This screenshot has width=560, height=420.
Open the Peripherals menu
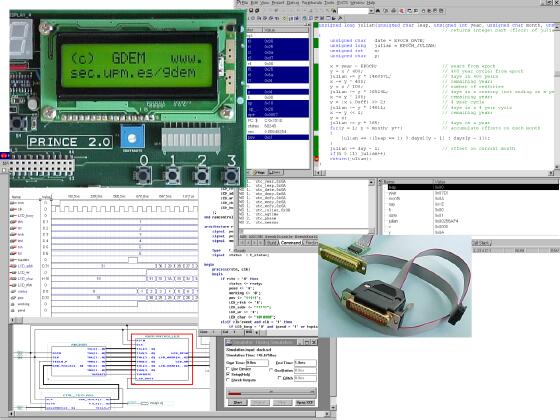pos(312,2)
